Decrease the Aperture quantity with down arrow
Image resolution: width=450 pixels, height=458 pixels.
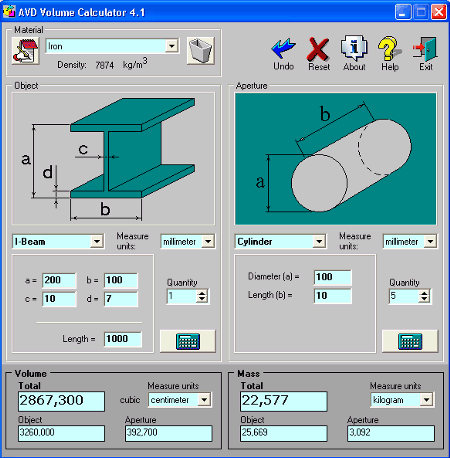[x=424, y=299]
